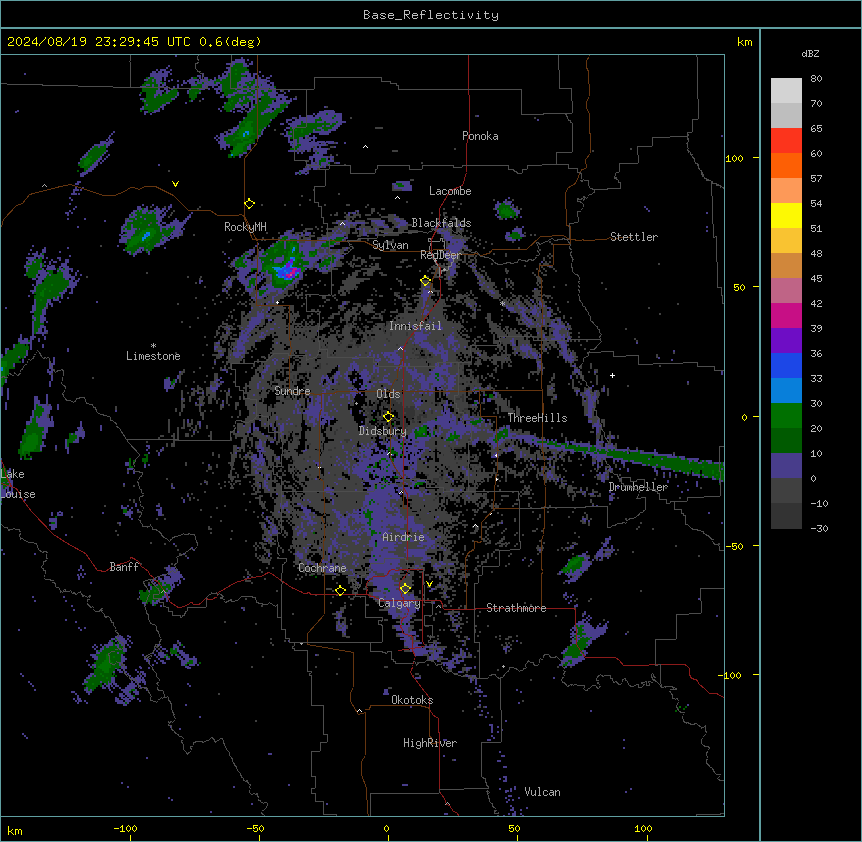The height and width of the screenshot is (842, 862).
Task: Select the Vulcan label
Action: point(543,792)
